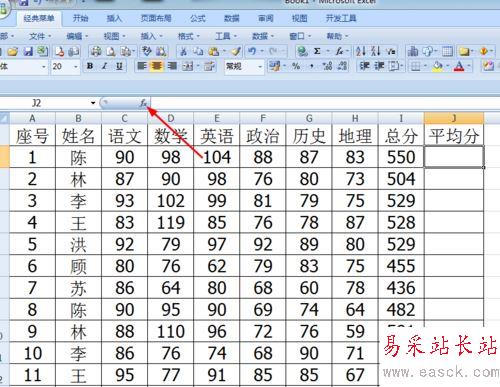Toggle Merge and Center
Image resolution: width=500 pixels, height=387 pixels.
click(x=187, y=66)
